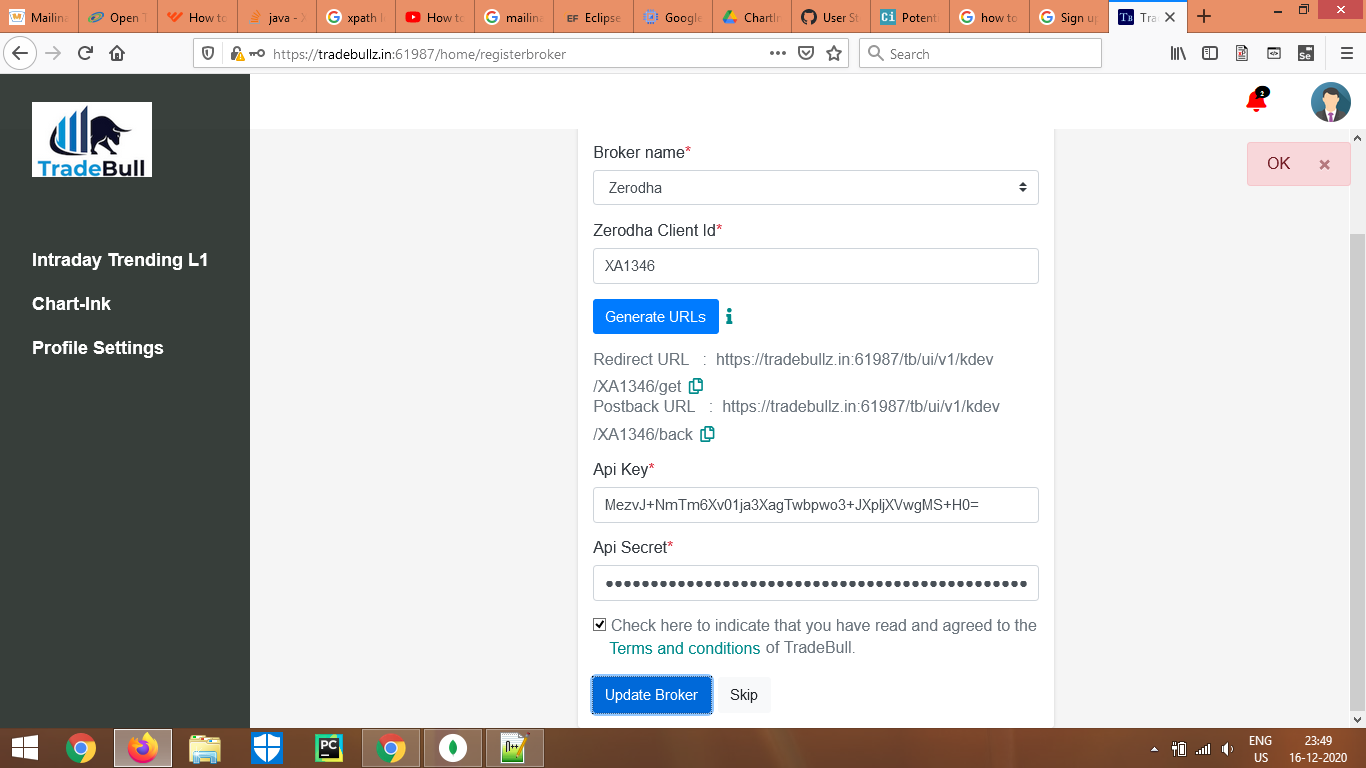Image resolution: width=1366 pixels, height=768 pixels.
Task: Open the Terms and conditions link
Action: pos(685,648)
